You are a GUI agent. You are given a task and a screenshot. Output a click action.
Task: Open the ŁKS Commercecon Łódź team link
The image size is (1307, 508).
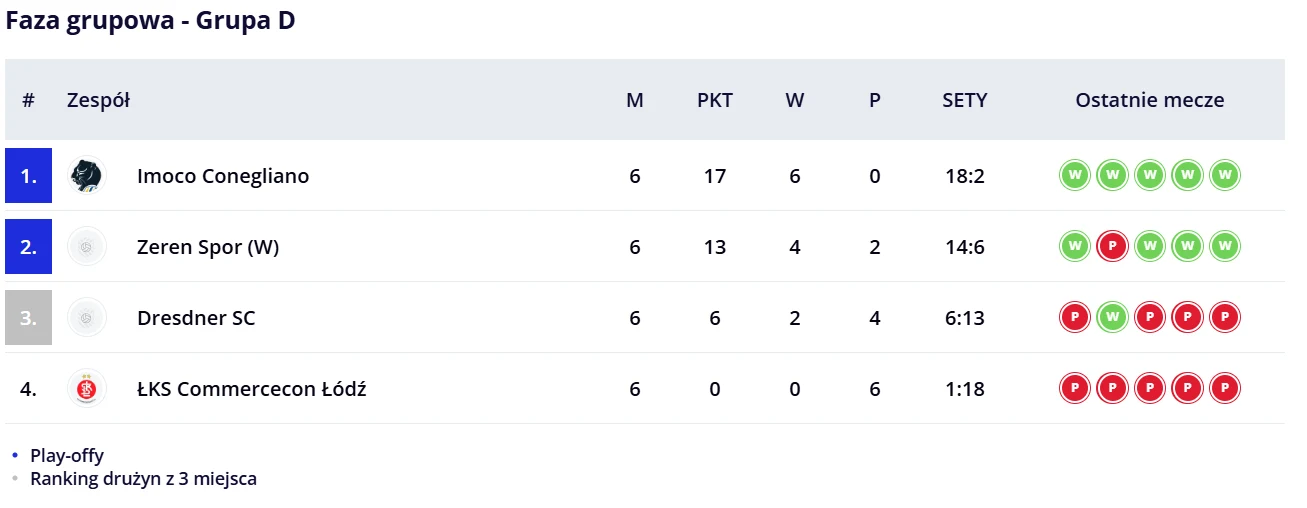point(251,389)
